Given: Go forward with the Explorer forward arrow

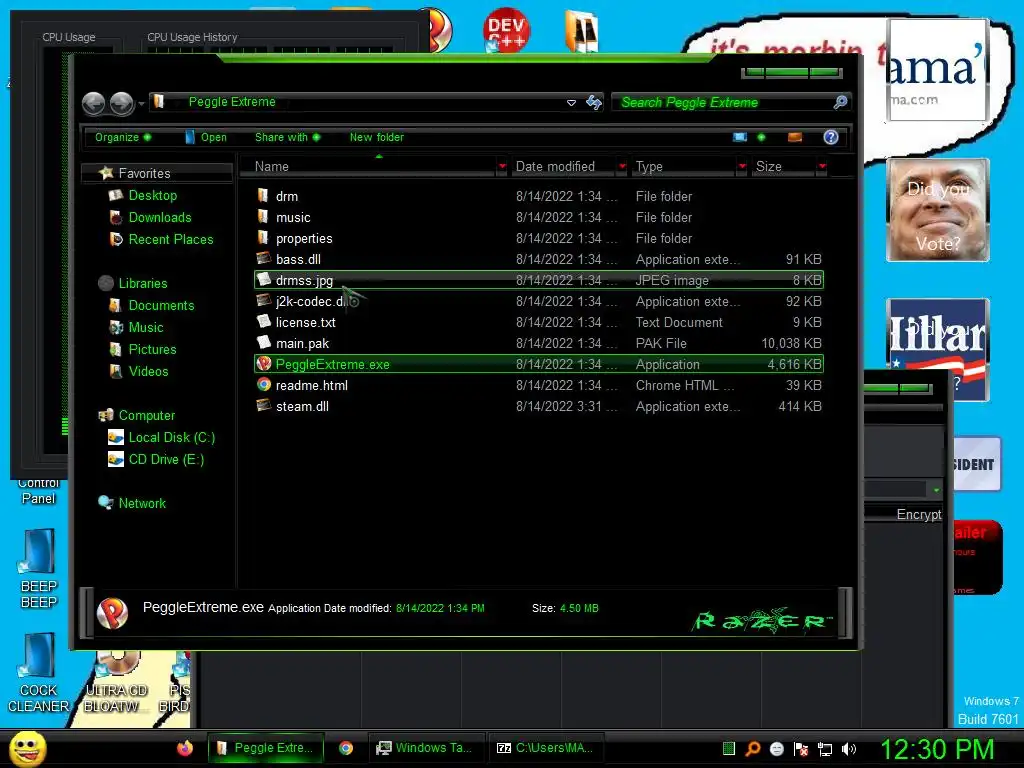Looking at the screenshot, I should [x=121, y=103].
